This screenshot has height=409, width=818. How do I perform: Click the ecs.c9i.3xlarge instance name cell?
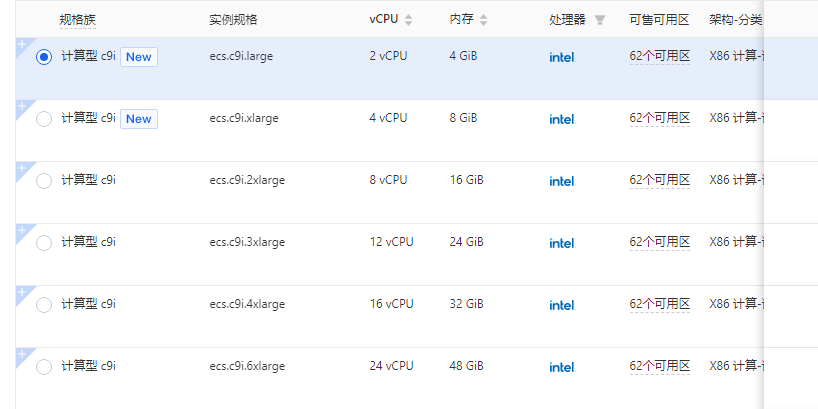247,242
